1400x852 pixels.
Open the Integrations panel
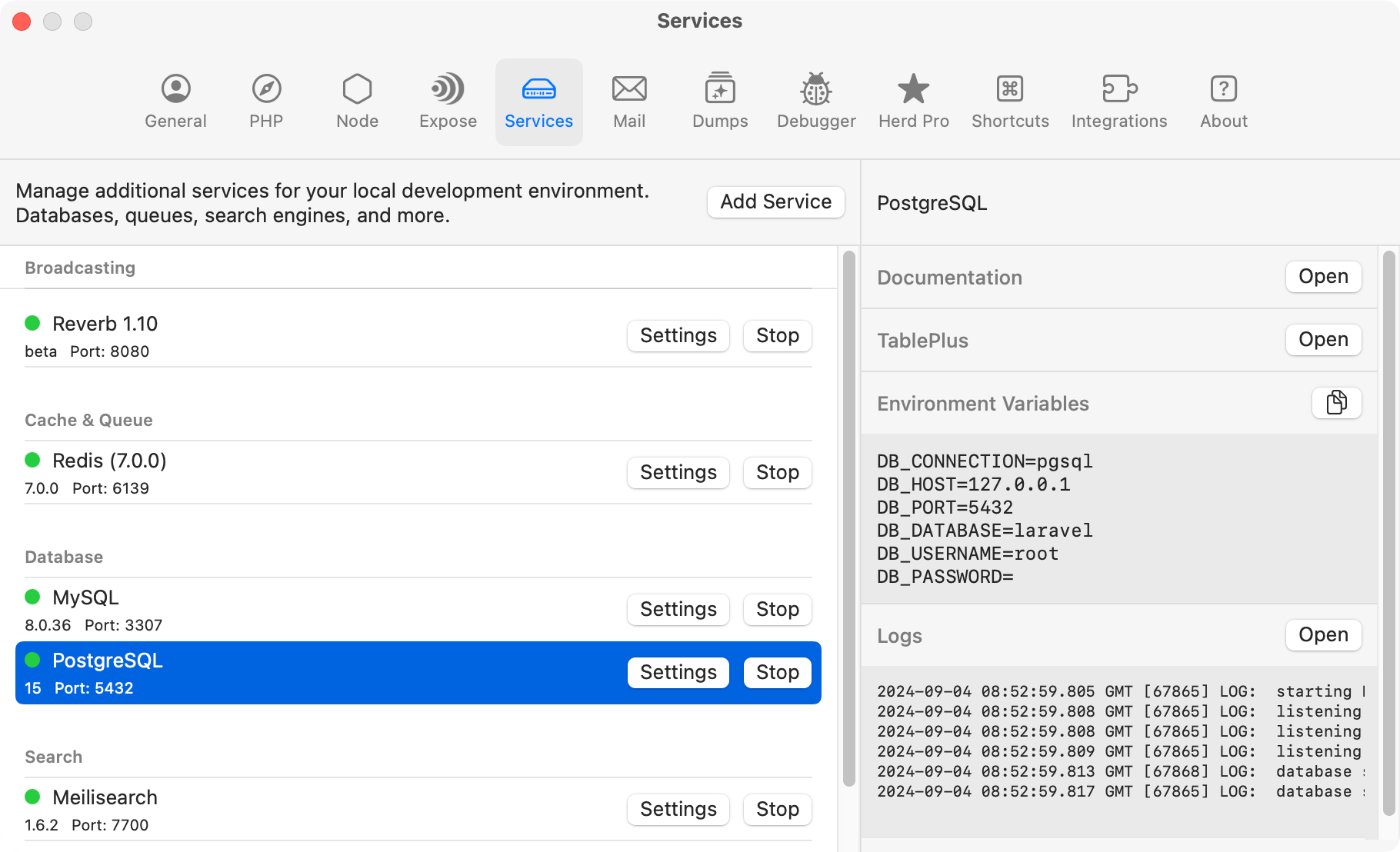[x=1119, y=101]
